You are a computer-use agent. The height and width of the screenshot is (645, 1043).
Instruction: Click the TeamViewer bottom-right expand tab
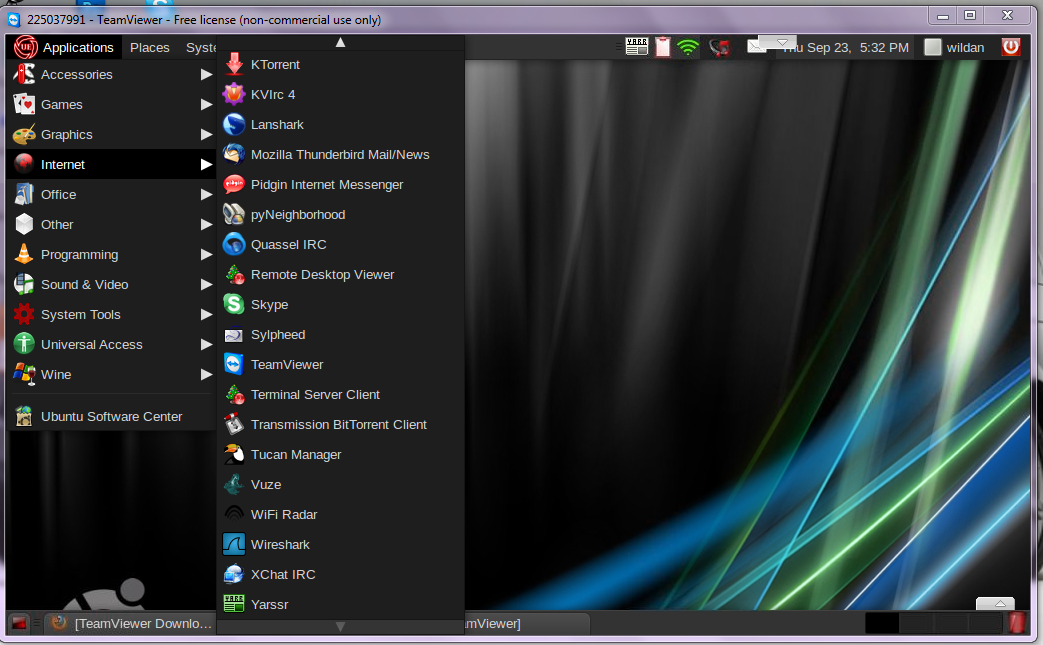995,604
